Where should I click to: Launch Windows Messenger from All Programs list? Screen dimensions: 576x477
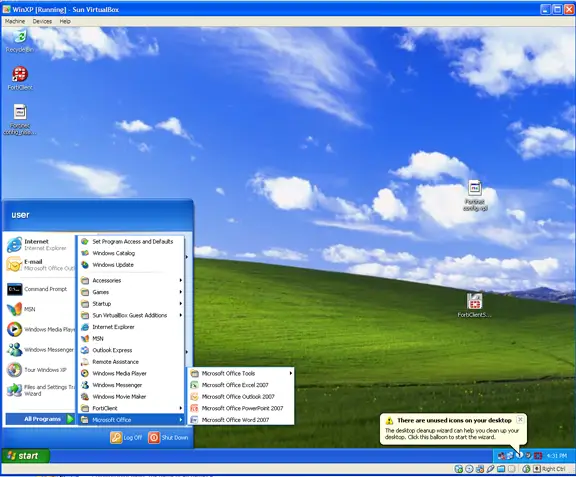coord(132,385)
